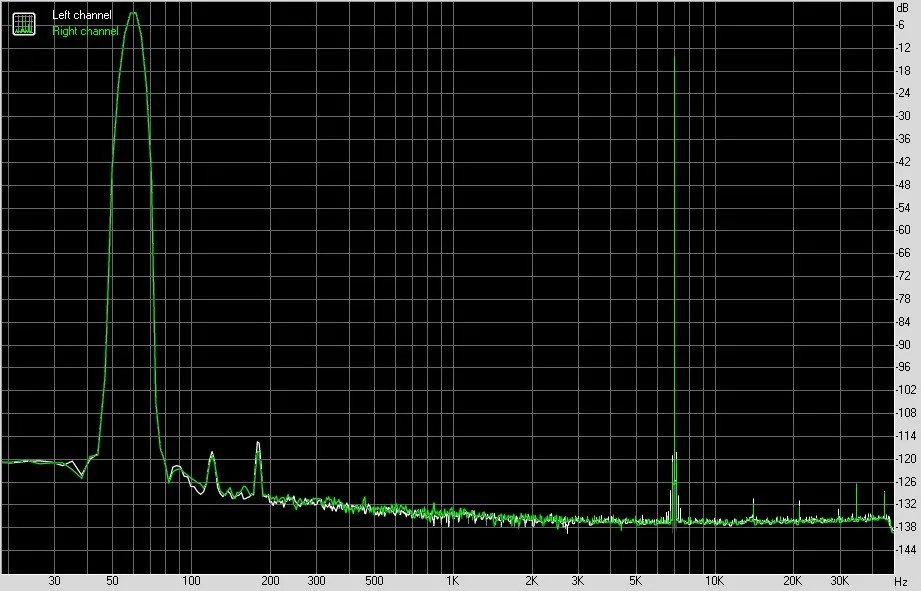Click the 300 Hz frequency label
The width and height of the screenshot is (921, 591).
(x=316, y=581)
